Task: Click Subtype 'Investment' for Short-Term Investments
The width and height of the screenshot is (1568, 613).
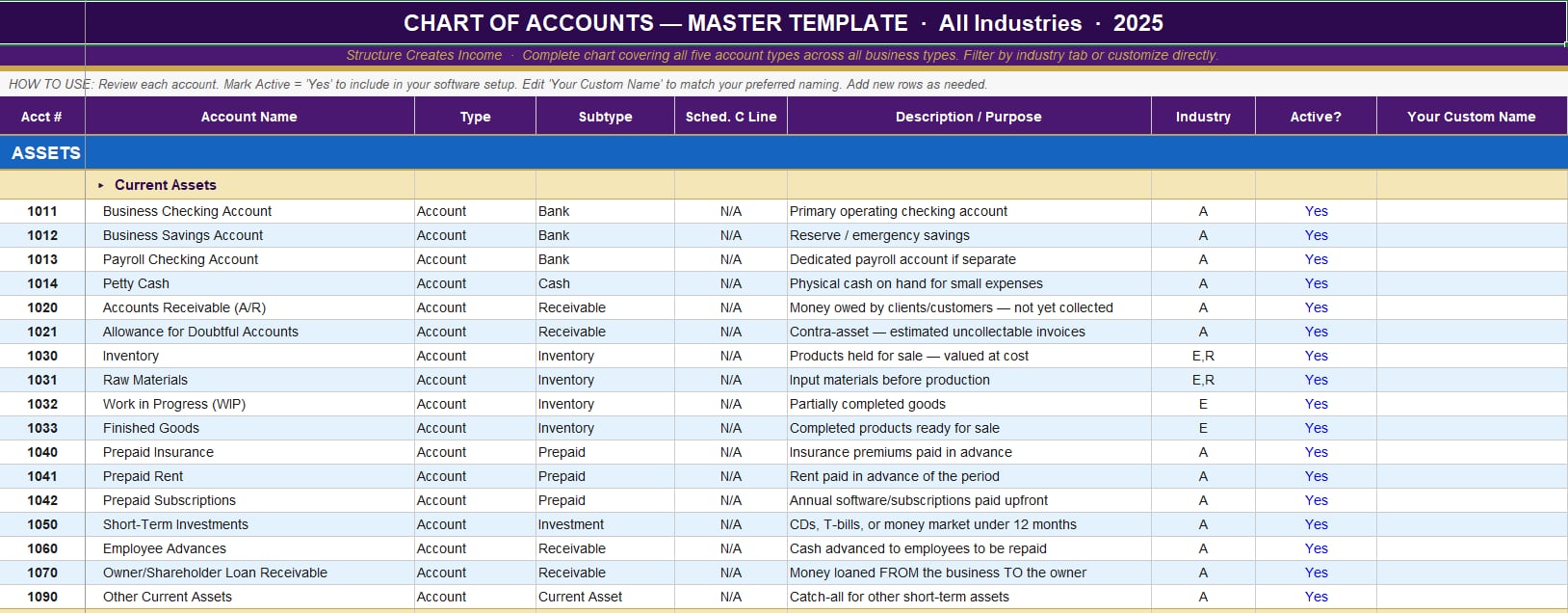Action: click(605, 524)
